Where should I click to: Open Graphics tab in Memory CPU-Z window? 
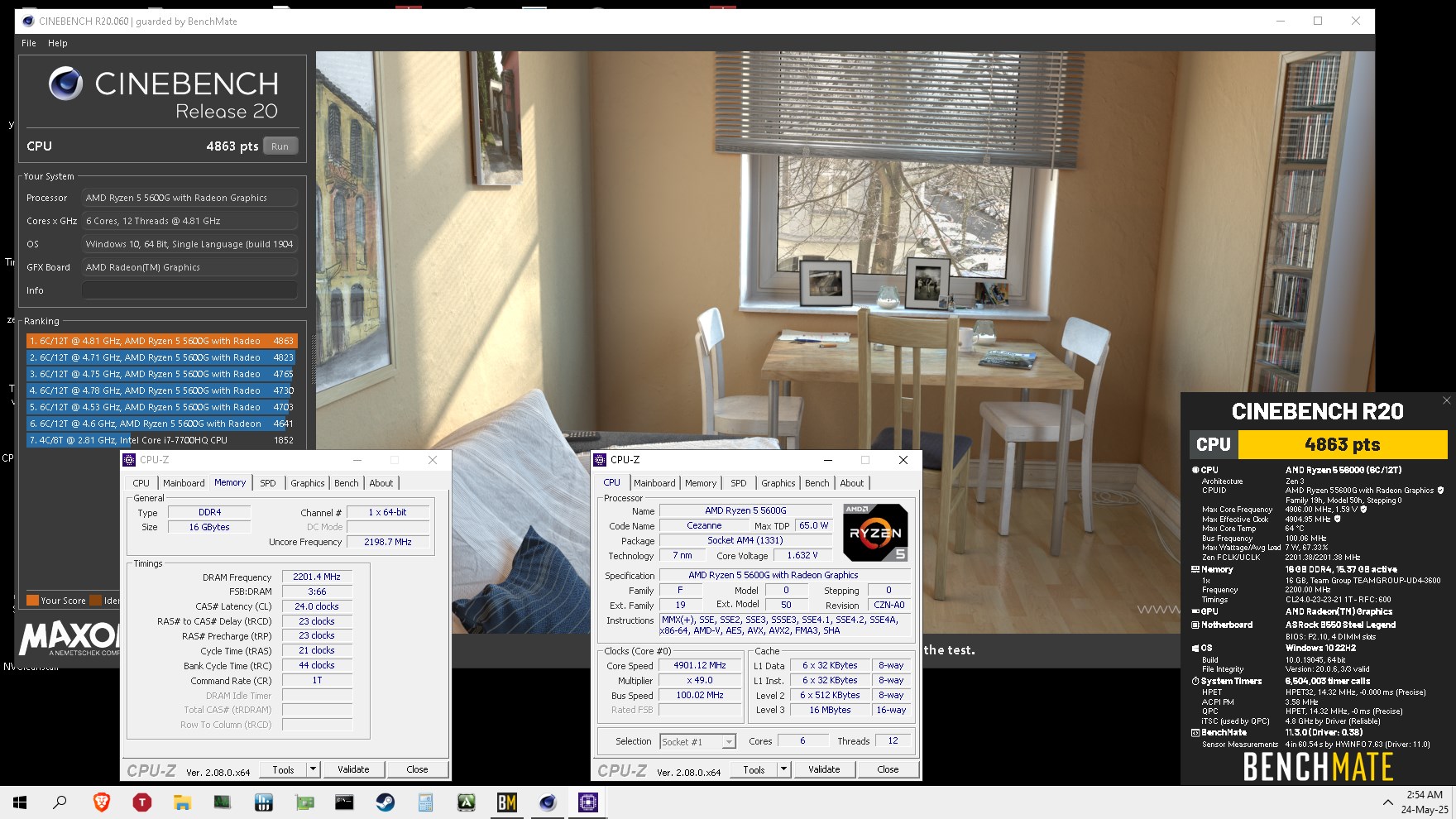coord(307,483)
